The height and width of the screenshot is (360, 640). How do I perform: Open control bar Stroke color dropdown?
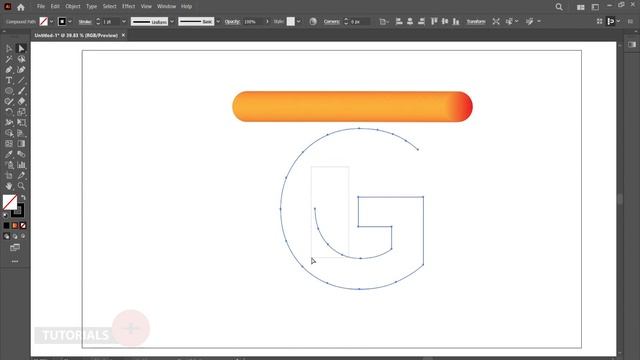70,22
